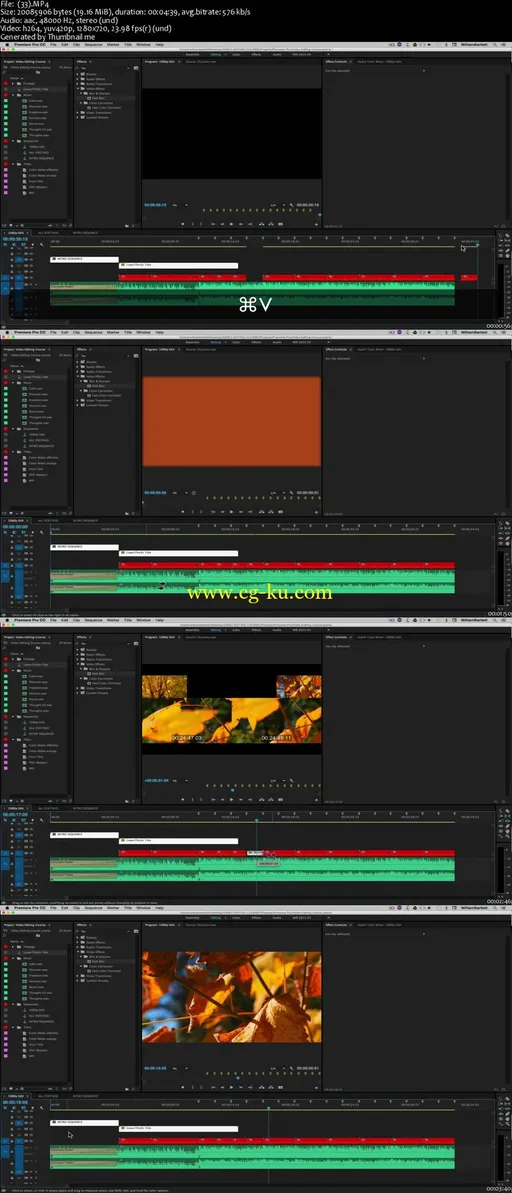Click Mark In in the split-leaves frame's transport
This screenshot has height=1193, width=512.
point(192,798)
